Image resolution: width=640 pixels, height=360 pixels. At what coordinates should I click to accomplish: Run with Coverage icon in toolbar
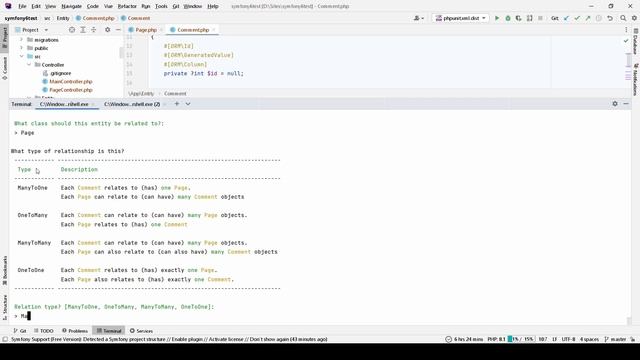tap(518, 18)
